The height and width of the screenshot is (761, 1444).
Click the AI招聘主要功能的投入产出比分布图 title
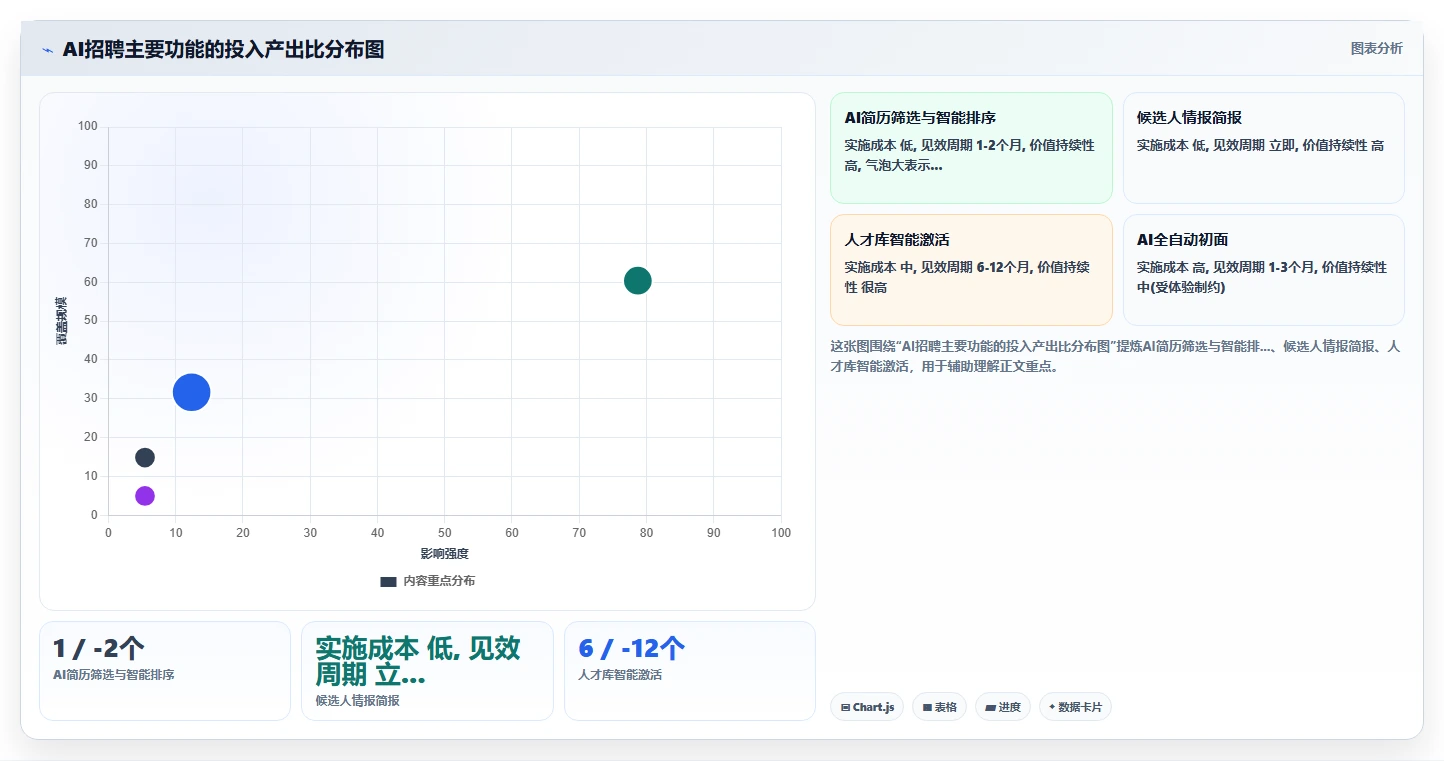click(x=223, y=49)
